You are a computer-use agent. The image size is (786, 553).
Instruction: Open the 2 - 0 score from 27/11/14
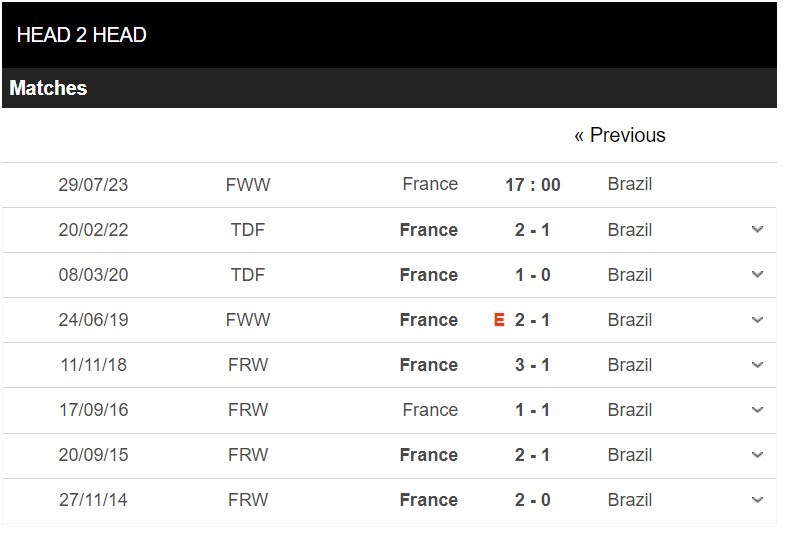point(532,500)
